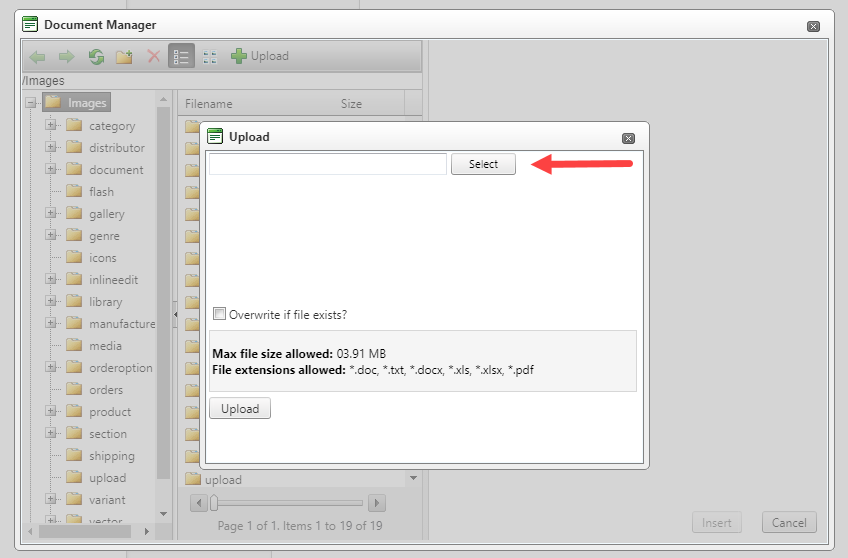Click the file path input field
Screen dimensions: 848x558
[x=328, y=164]
